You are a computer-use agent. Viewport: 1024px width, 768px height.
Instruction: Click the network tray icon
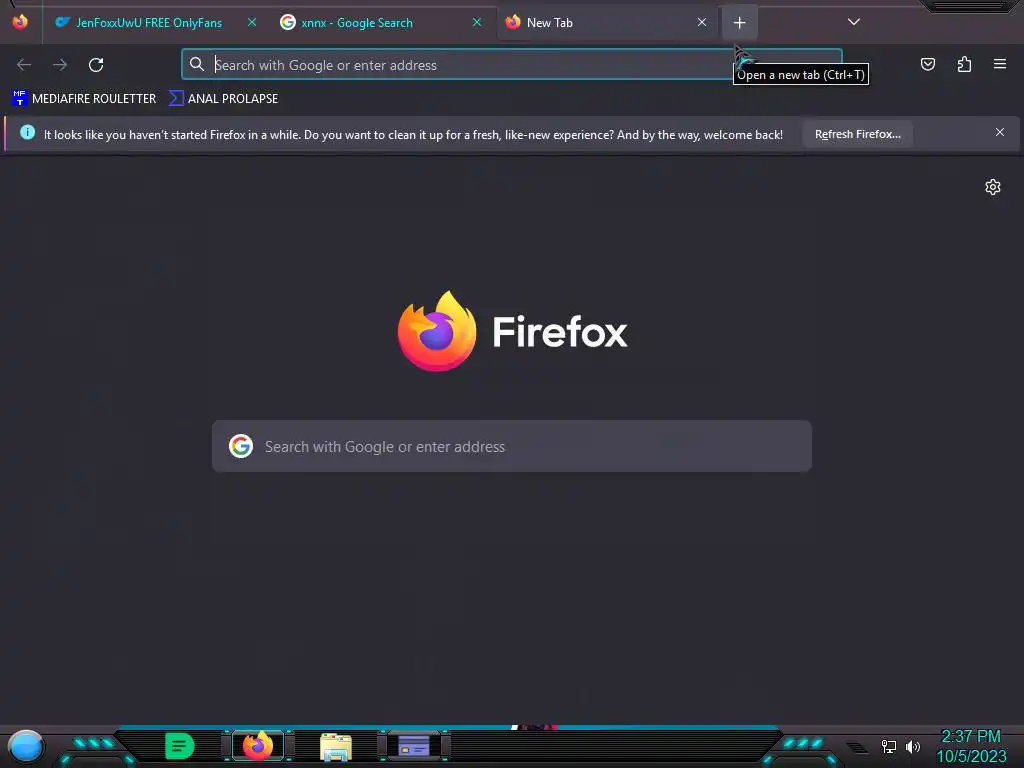coord(889,746)
